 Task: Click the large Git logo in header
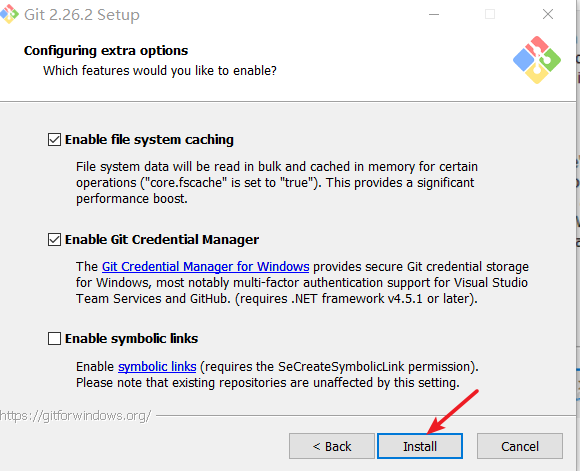[537, 60]
